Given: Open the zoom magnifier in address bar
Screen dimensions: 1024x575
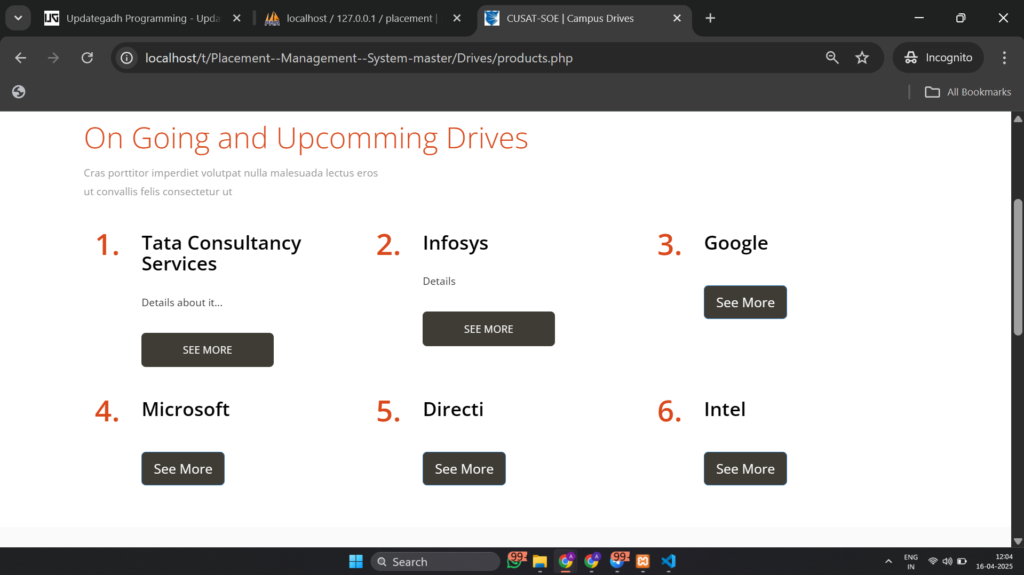Looking at the screenshot, I should [x=832, y=58].
